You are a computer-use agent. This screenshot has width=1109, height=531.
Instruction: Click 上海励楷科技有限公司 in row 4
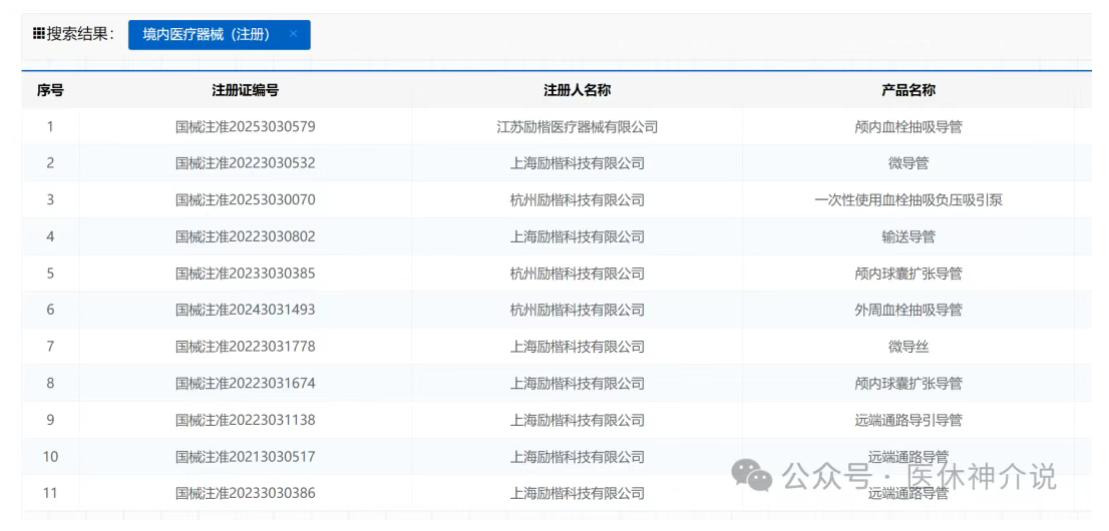[x=577, y=237]
